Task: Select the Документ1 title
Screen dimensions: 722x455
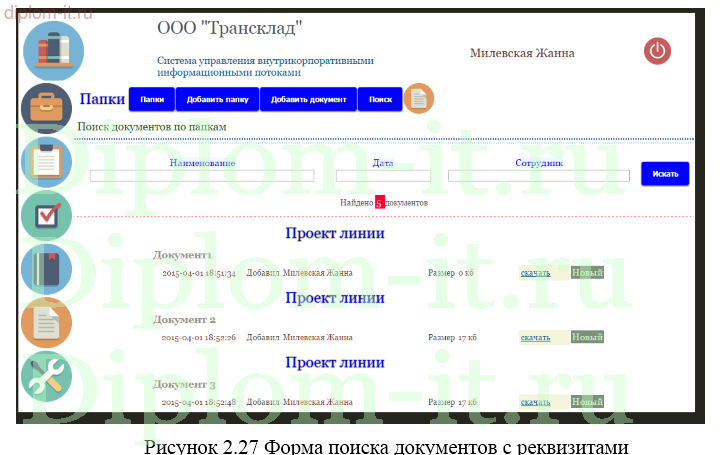Action: 182,255
